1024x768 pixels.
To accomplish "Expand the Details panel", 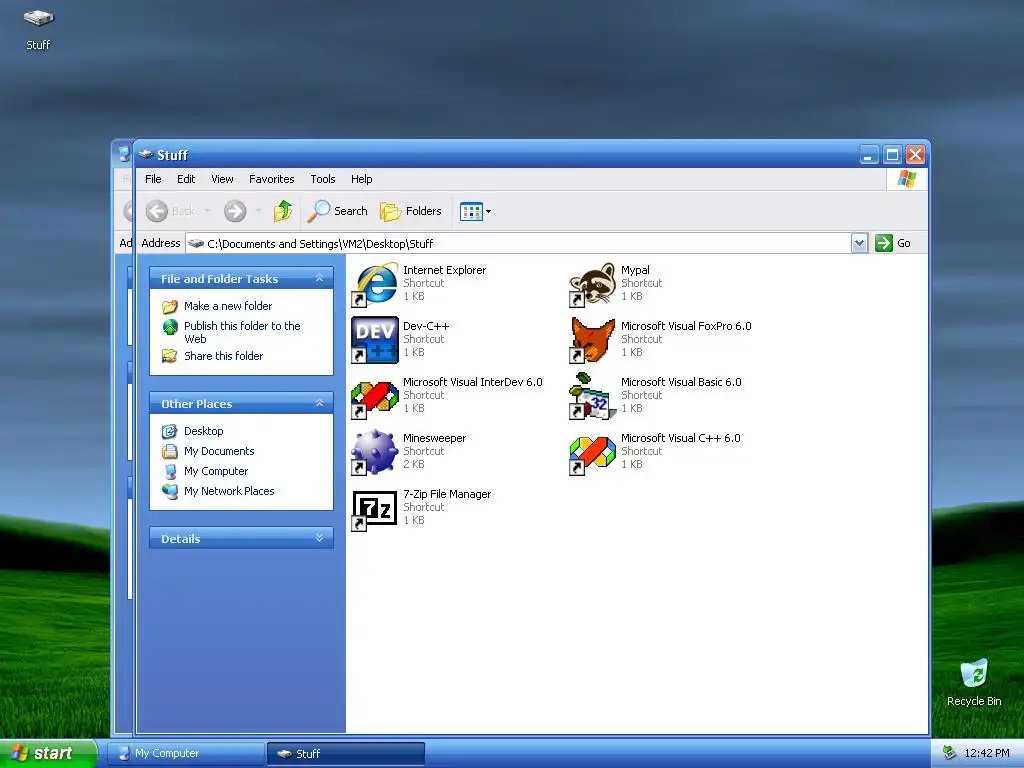I will point(319,538).
